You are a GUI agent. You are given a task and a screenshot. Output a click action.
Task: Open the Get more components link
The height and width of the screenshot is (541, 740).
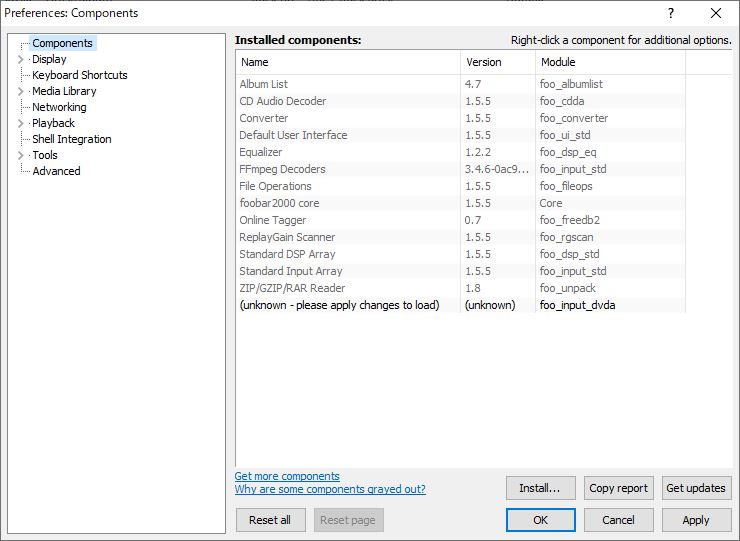pyautogui.click(x=287, y=476)
